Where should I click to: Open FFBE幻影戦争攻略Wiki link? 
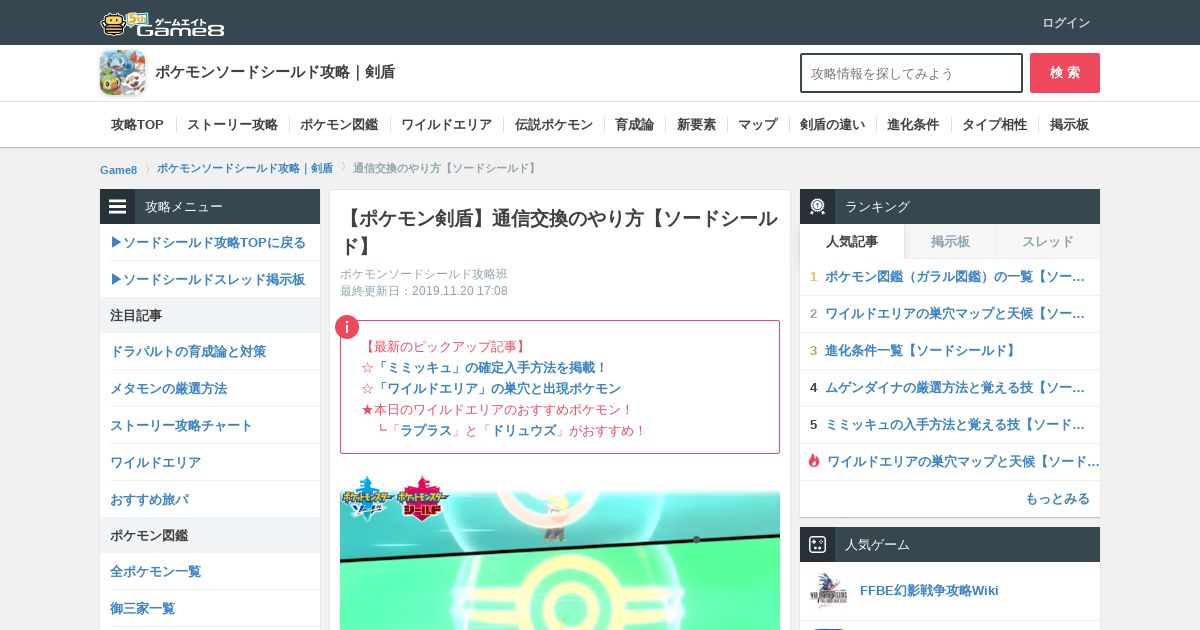929,591
